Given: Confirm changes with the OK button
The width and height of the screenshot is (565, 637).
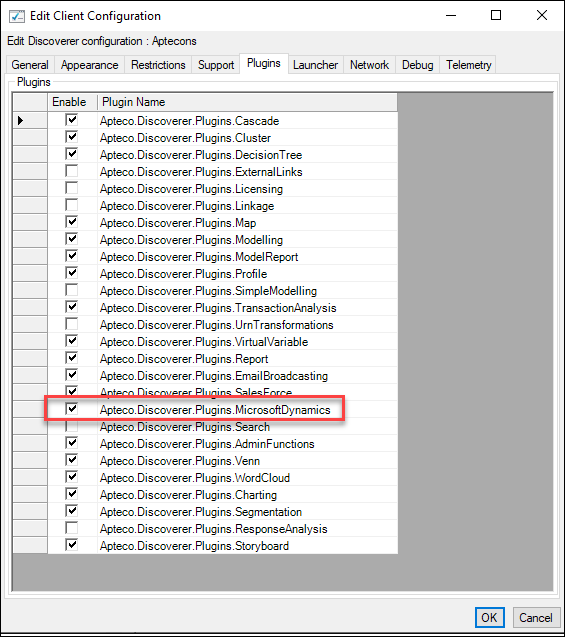Looking at the screenshot, I should coord(489,618).
